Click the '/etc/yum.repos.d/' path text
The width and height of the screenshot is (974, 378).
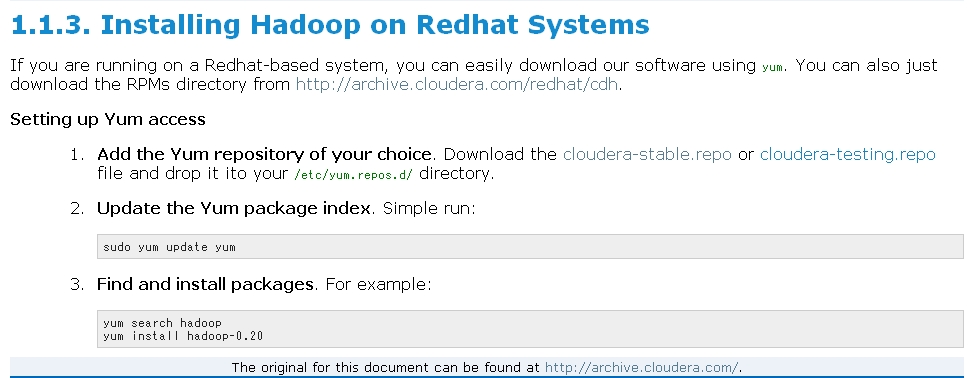[353, 174]
